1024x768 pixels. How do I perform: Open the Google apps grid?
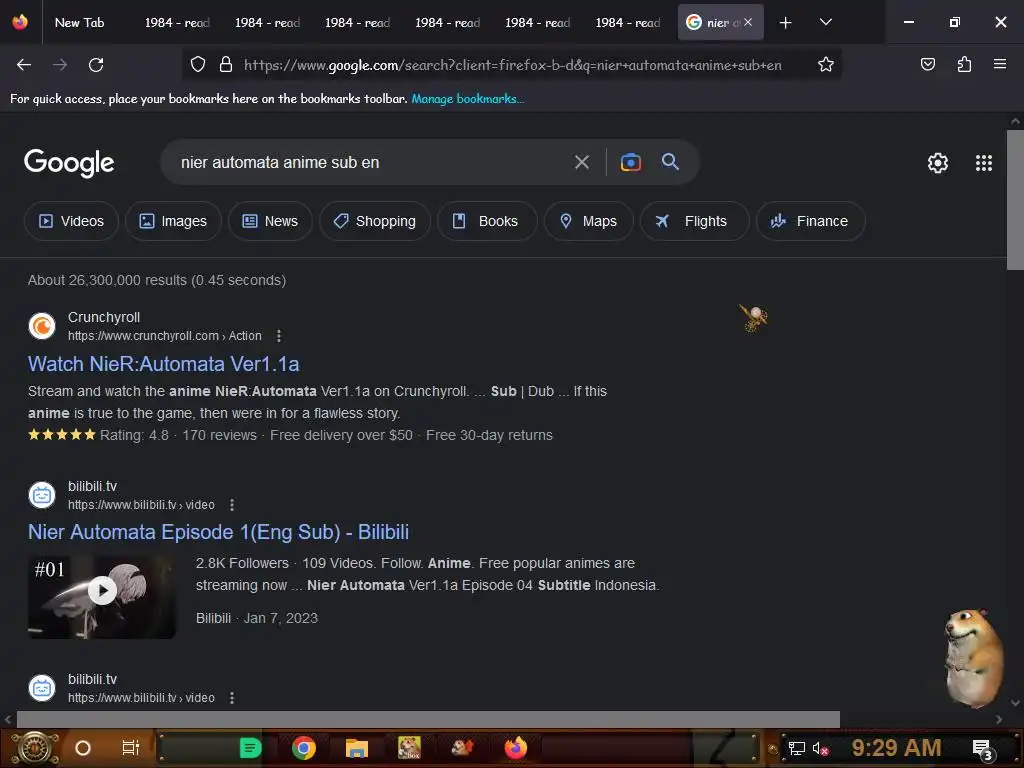click(x=984, y=163)
